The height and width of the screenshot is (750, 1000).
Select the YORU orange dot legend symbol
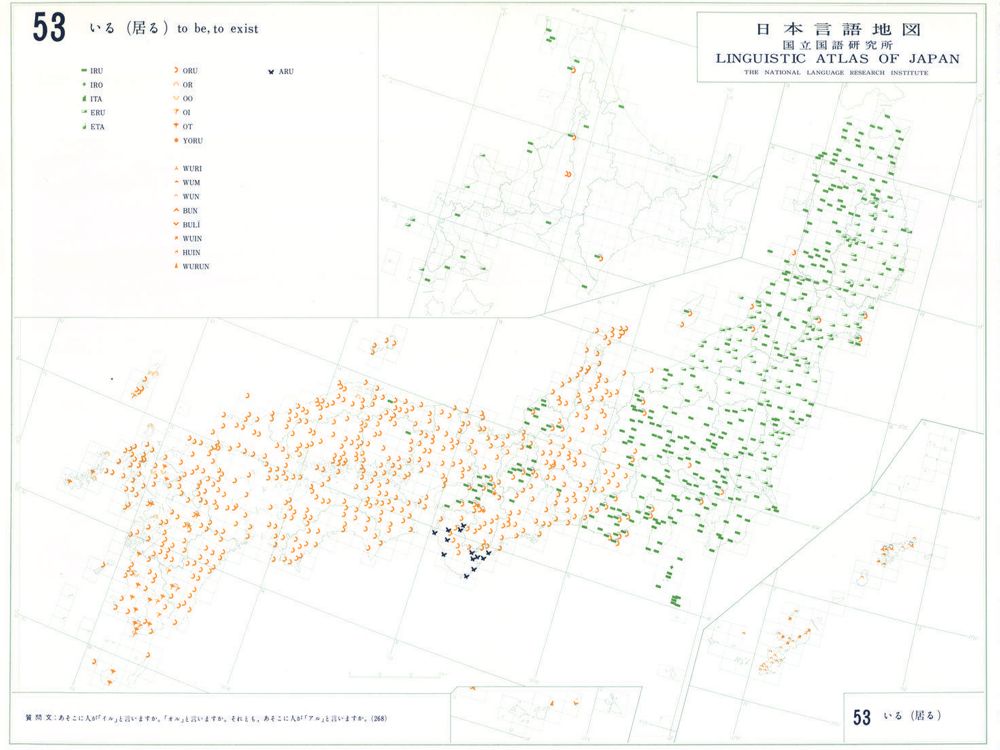[x=176, y=141]
